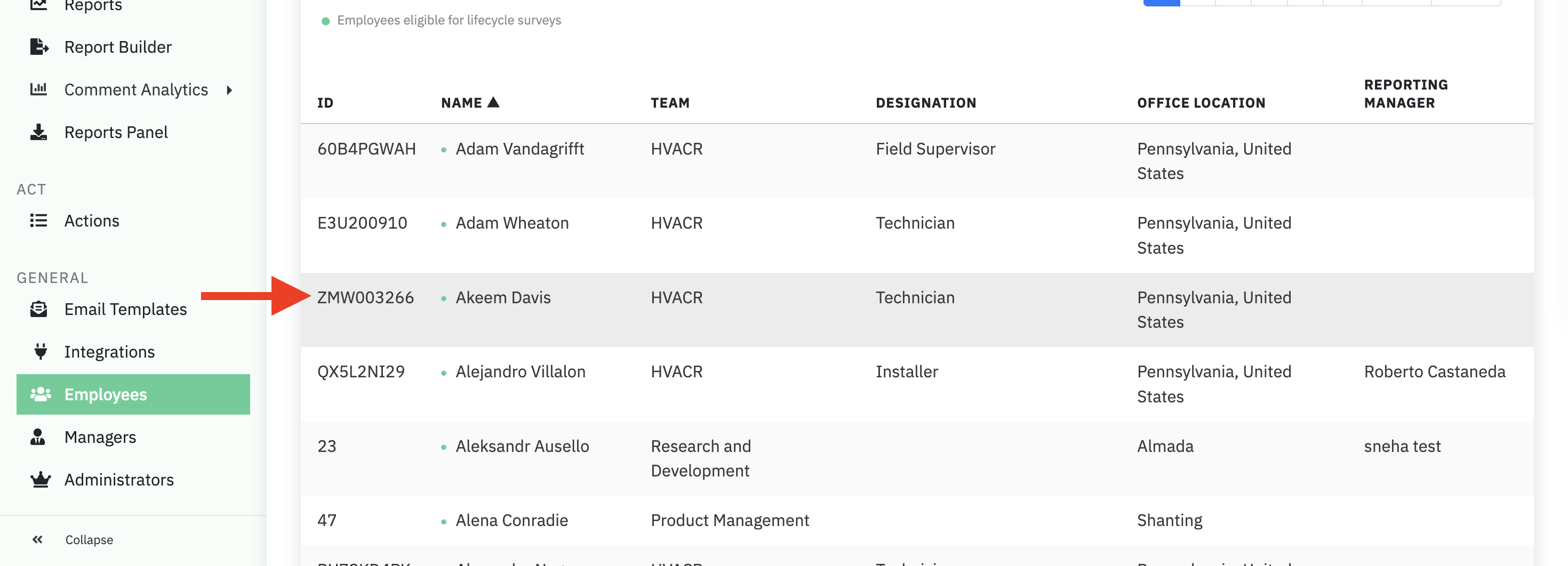Toggle sort order on NAME column arrow
This screenshot has width=1568, height=566.
[x=493, y=102]
